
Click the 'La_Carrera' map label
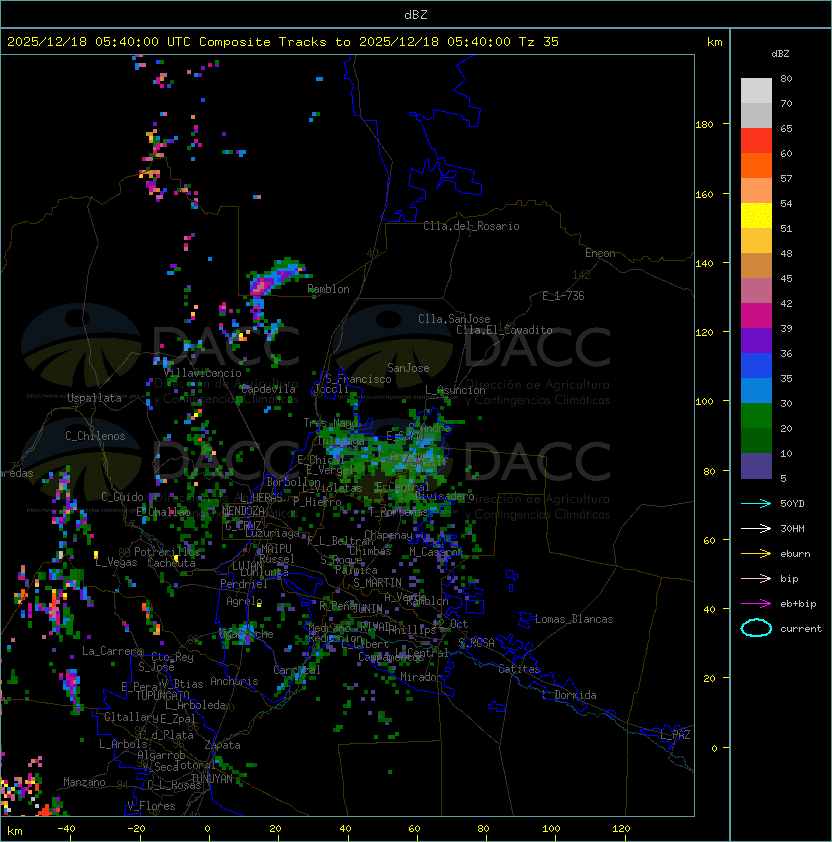coord(112,651)
